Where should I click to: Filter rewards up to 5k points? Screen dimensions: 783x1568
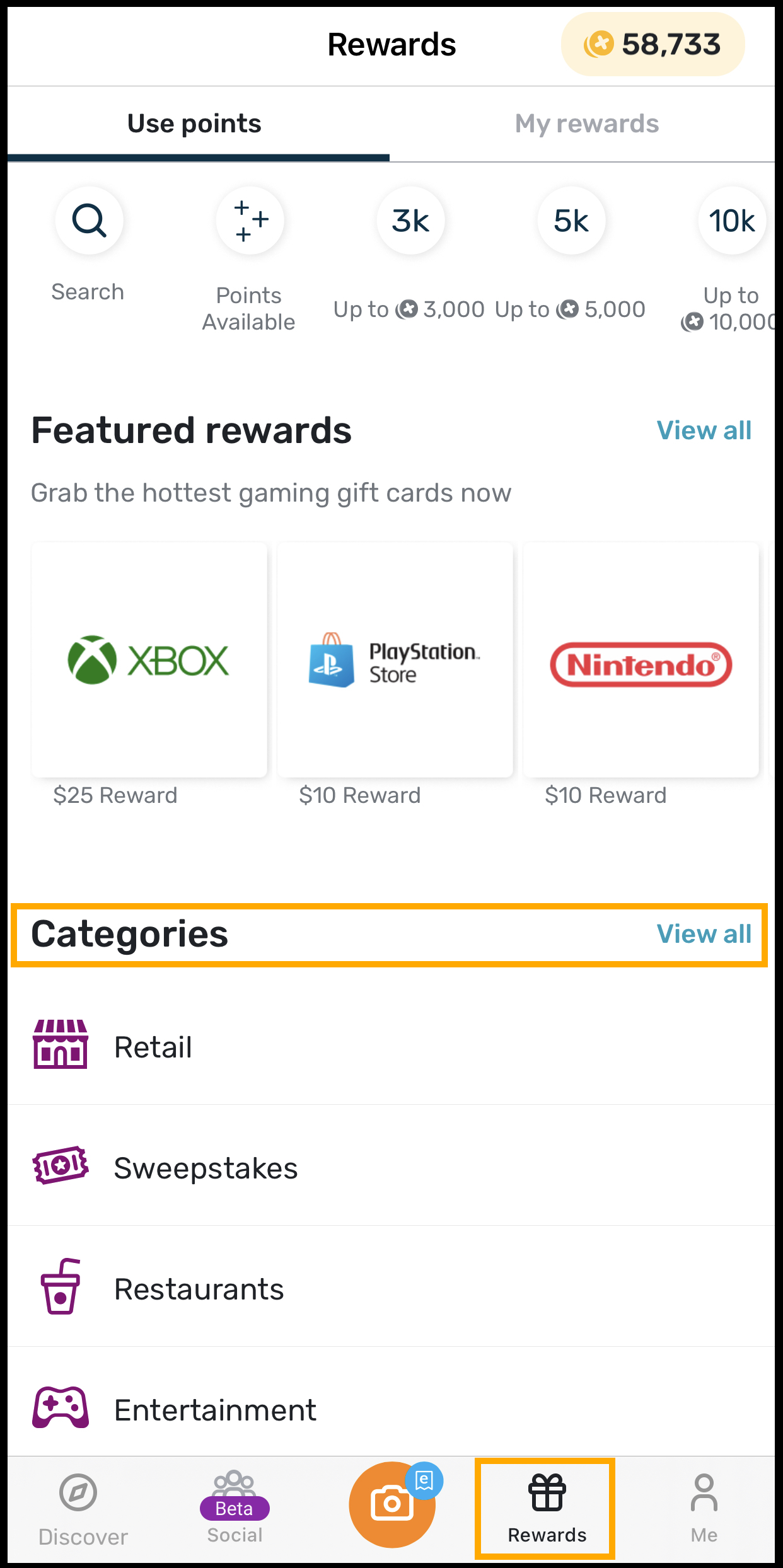point(571,221)
